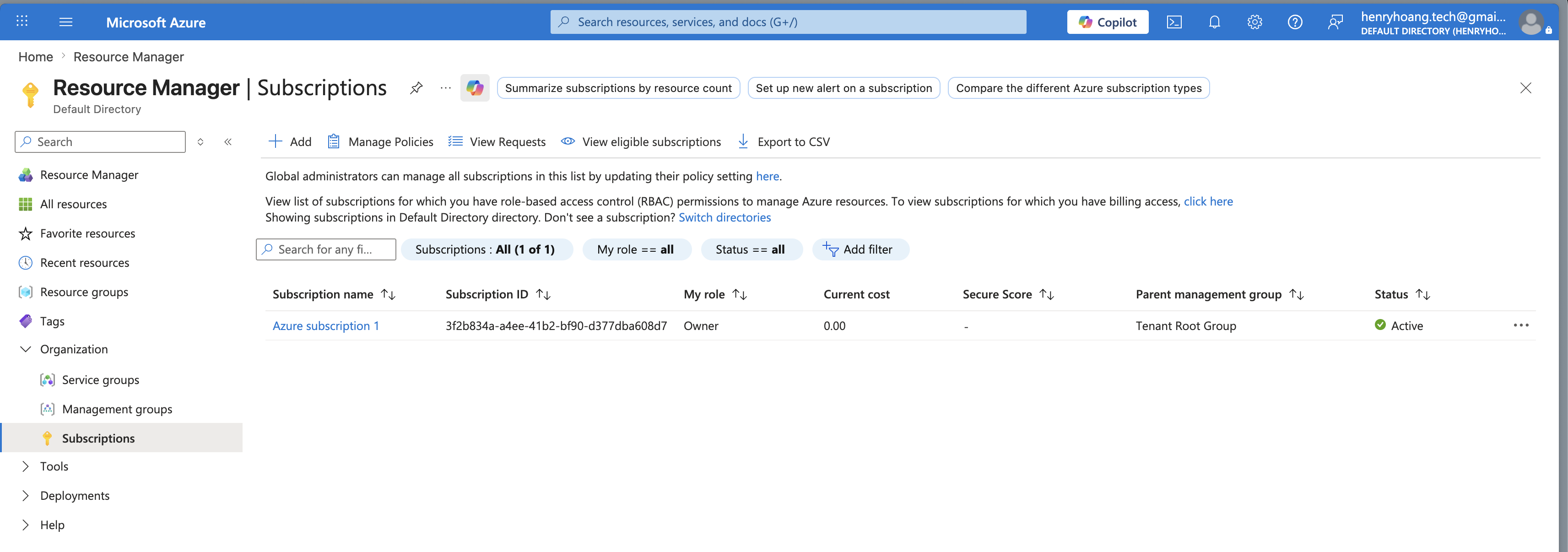Sort by Secure Score column

[1008, 294]
